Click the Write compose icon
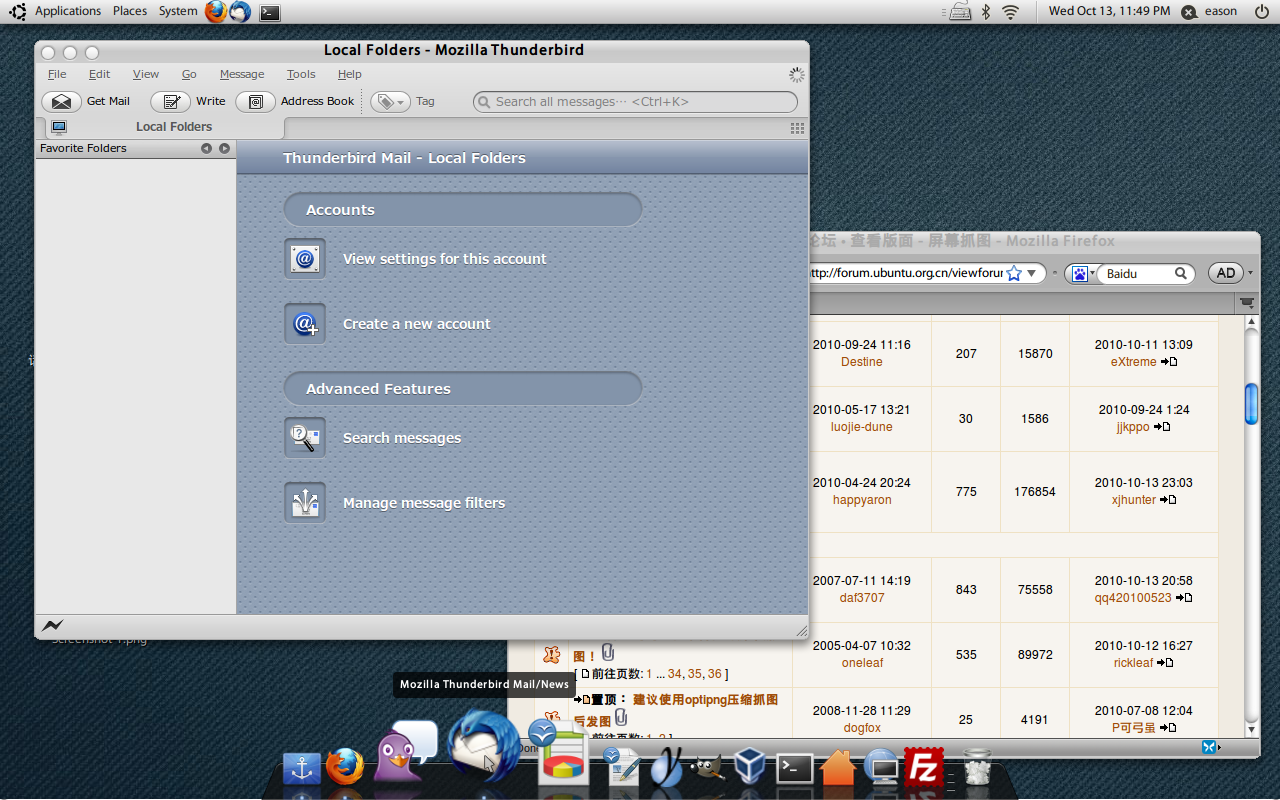The height and width of the screenshot is (800, 1280). (171, 102)
